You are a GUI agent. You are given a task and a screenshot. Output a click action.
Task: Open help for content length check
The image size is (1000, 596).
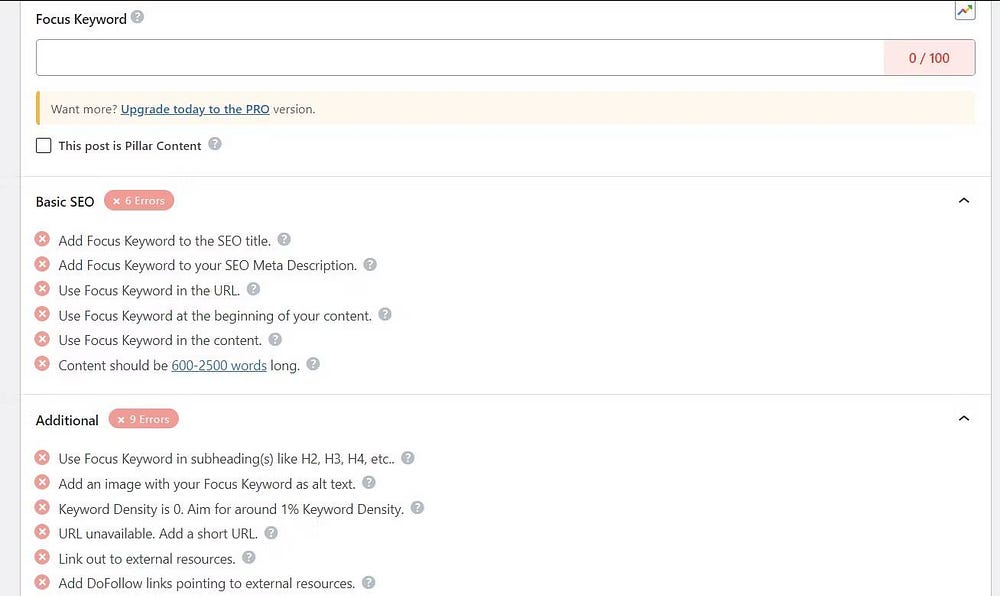[312, 364]
